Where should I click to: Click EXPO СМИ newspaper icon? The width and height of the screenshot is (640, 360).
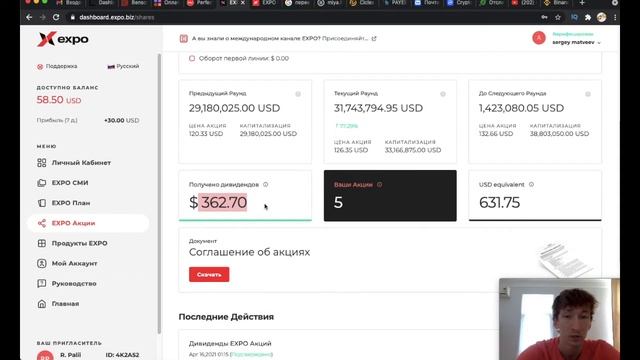[x=42, y=183]
